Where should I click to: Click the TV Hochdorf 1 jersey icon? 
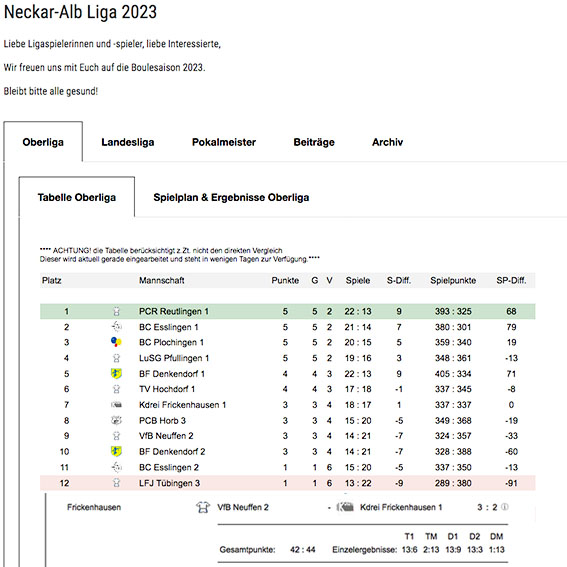tap(116, 389)
